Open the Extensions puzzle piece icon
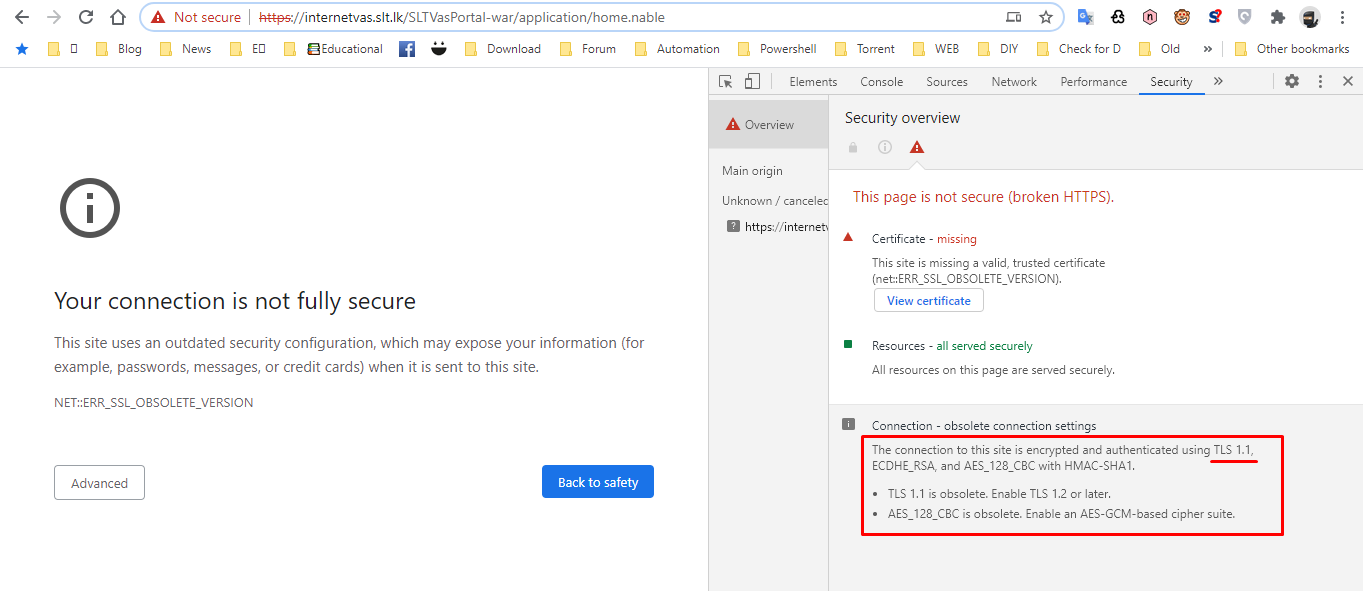The width and height of the screenshot is (1363, 591). coord(1277,17)
